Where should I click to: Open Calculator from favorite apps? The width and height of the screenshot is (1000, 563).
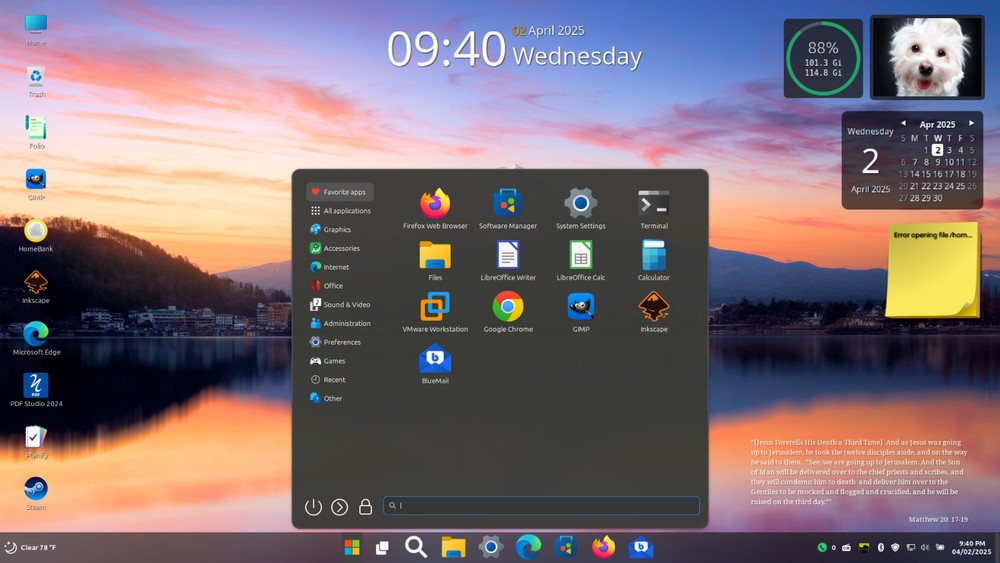pyautogui.click(x=654, y=256)
